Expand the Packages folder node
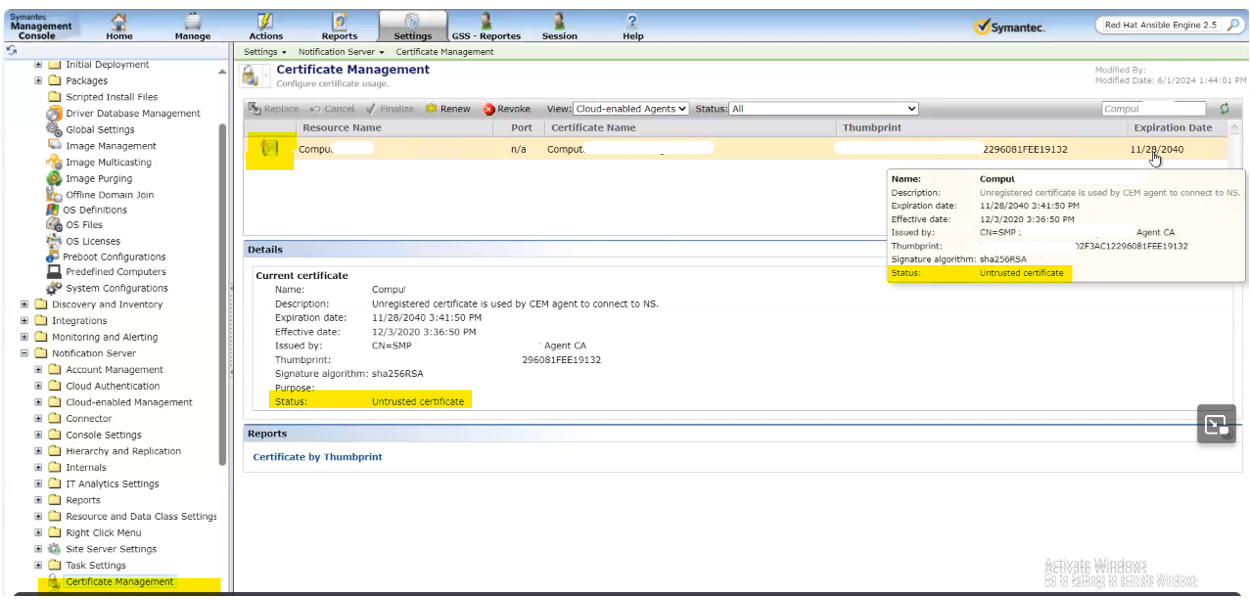The height and width of the screenshot is (601, 1250). point(39,81)
